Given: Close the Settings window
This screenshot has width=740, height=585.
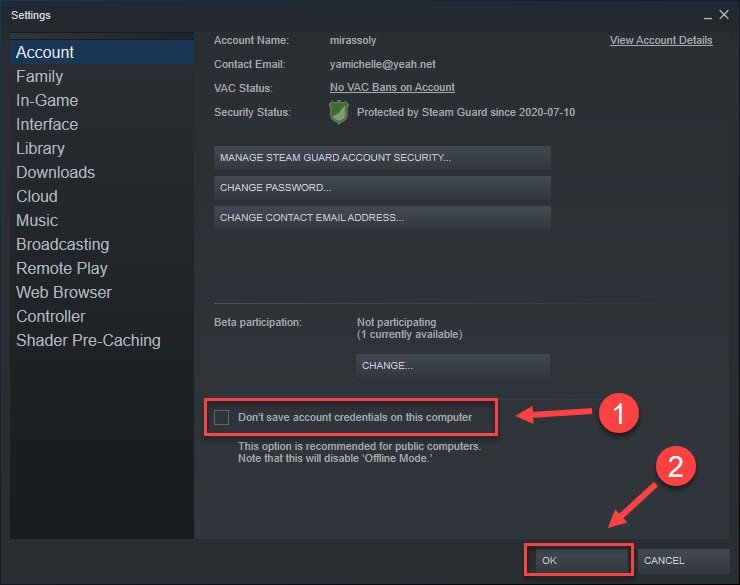Looking at the screenshot, I should (724, 16).
